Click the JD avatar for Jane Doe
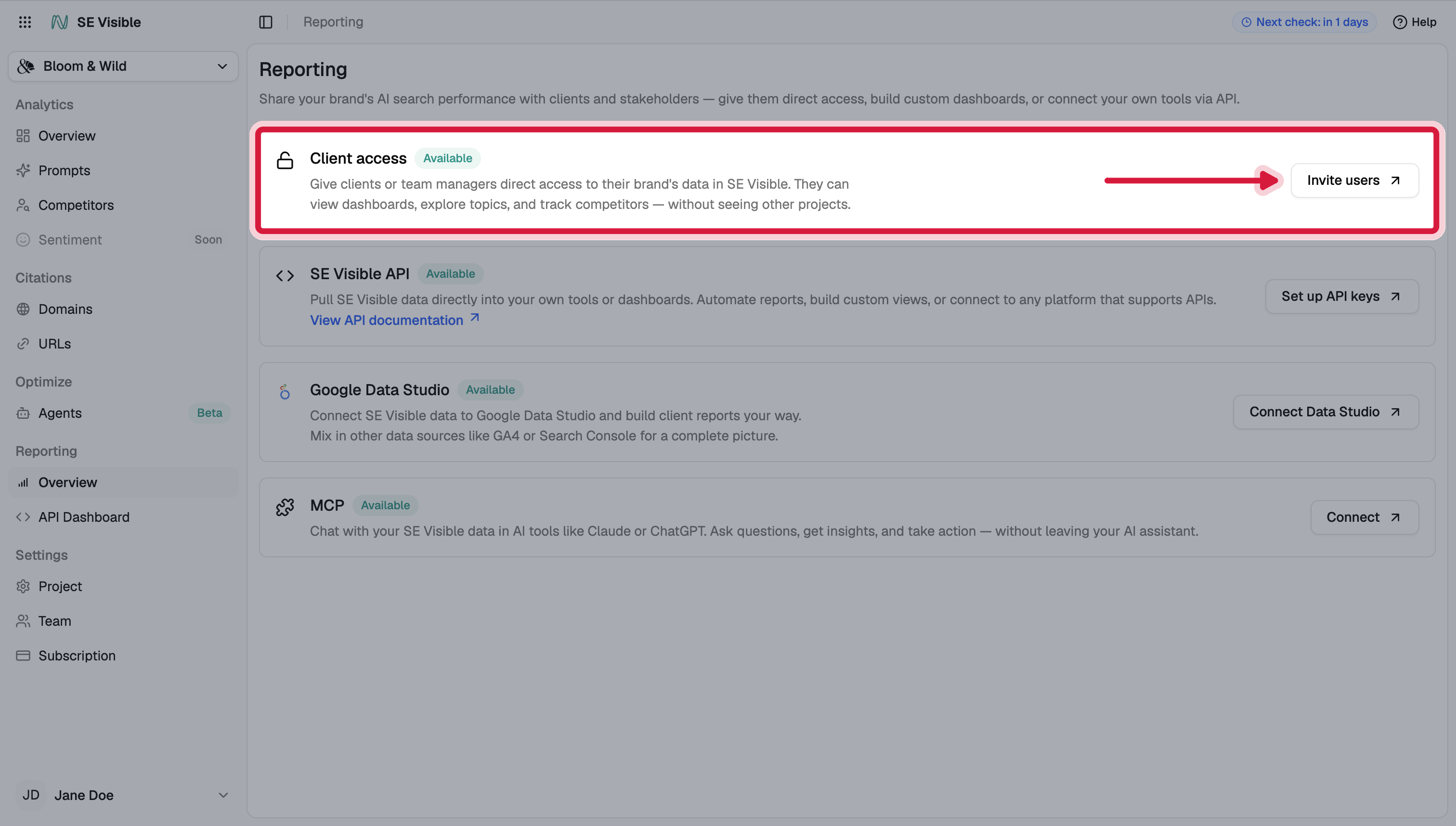 31,795
